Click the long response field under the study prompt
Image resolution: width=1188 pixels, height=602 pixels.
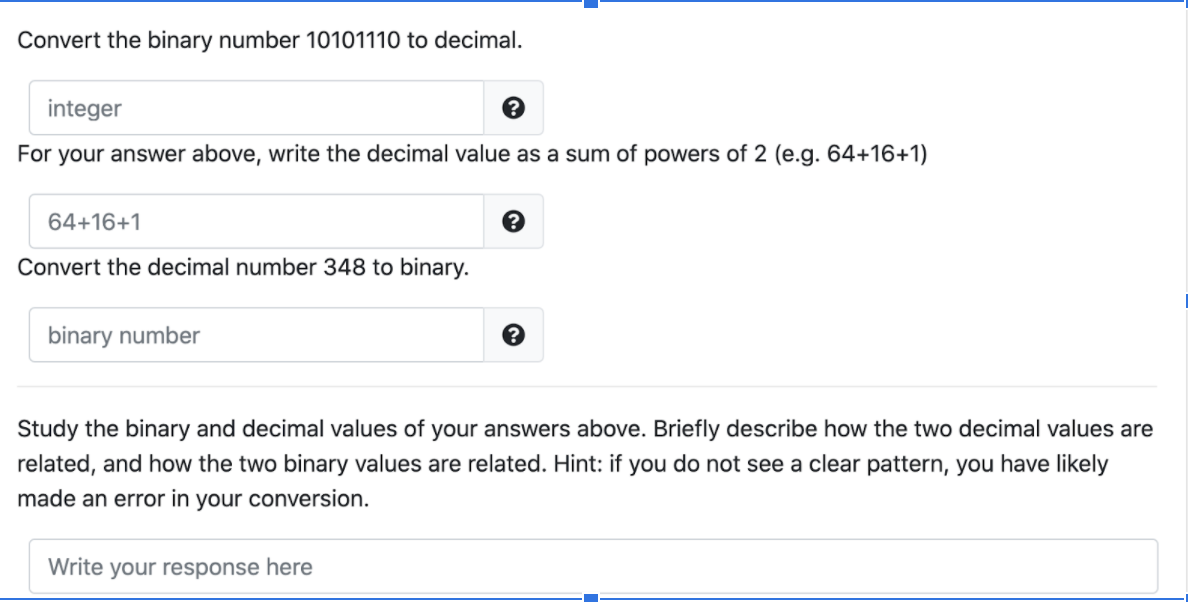click(595, 566)
